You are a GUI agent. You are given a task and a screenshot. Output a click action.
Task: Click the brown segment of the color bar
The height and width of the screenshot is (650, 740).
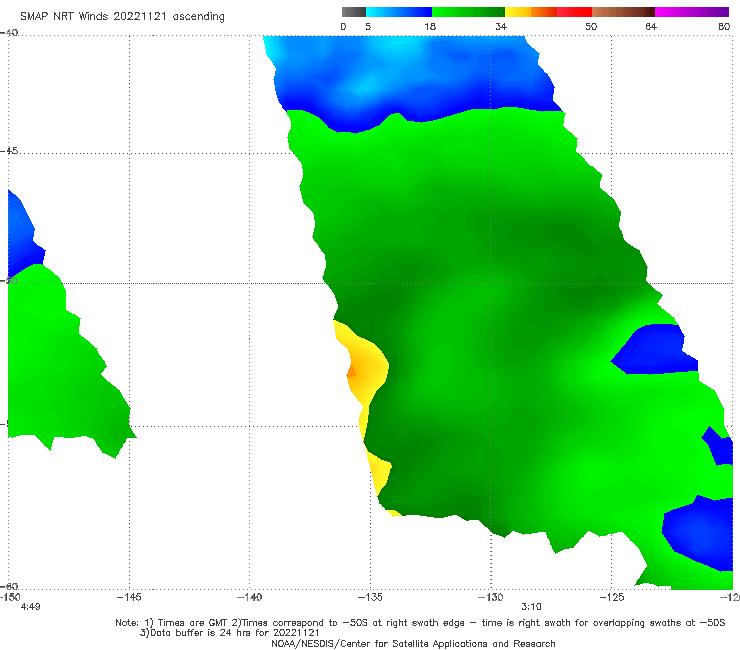click(x=623, y=12)
